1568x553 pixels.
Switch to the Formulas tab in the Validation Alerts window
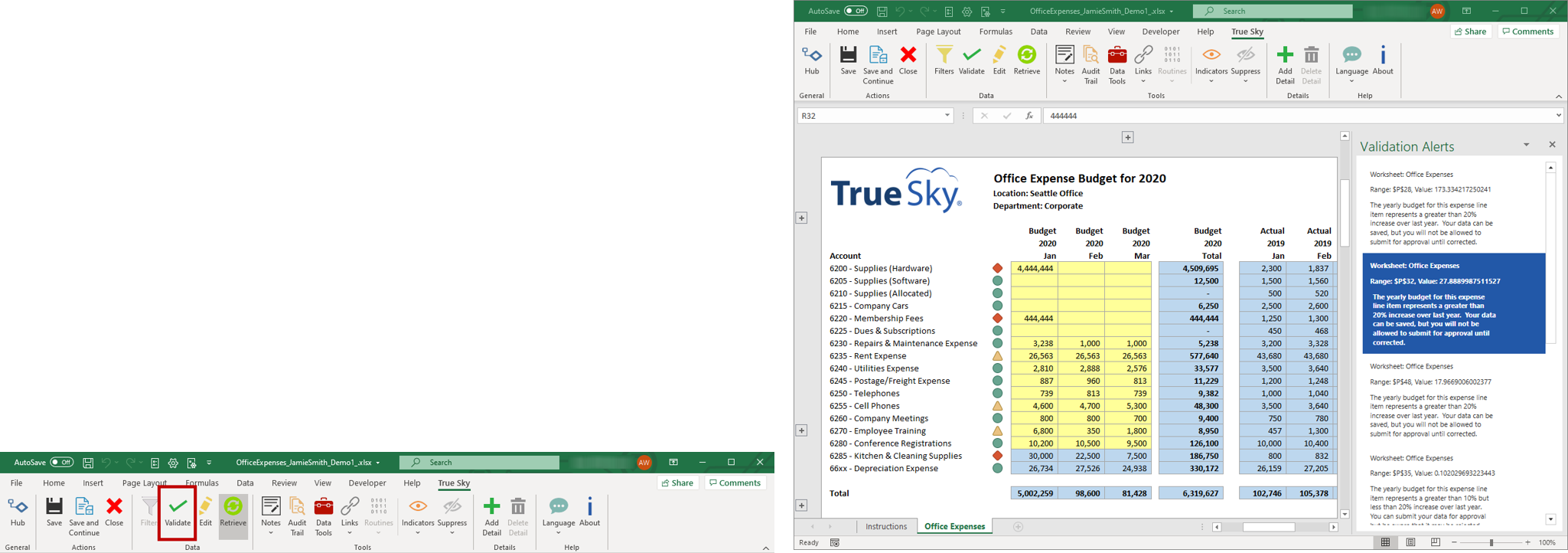pyautogui.click(x=996, y=31)
